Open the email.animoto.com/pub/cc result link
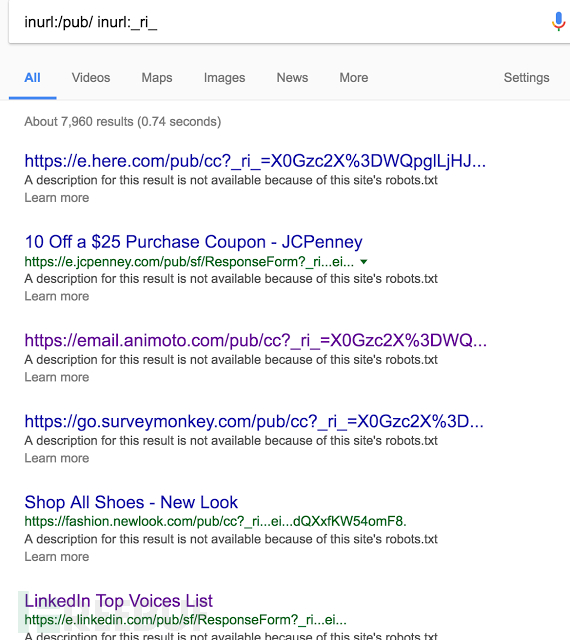This screenshot has height=640, width=570. tap(256, 340)
